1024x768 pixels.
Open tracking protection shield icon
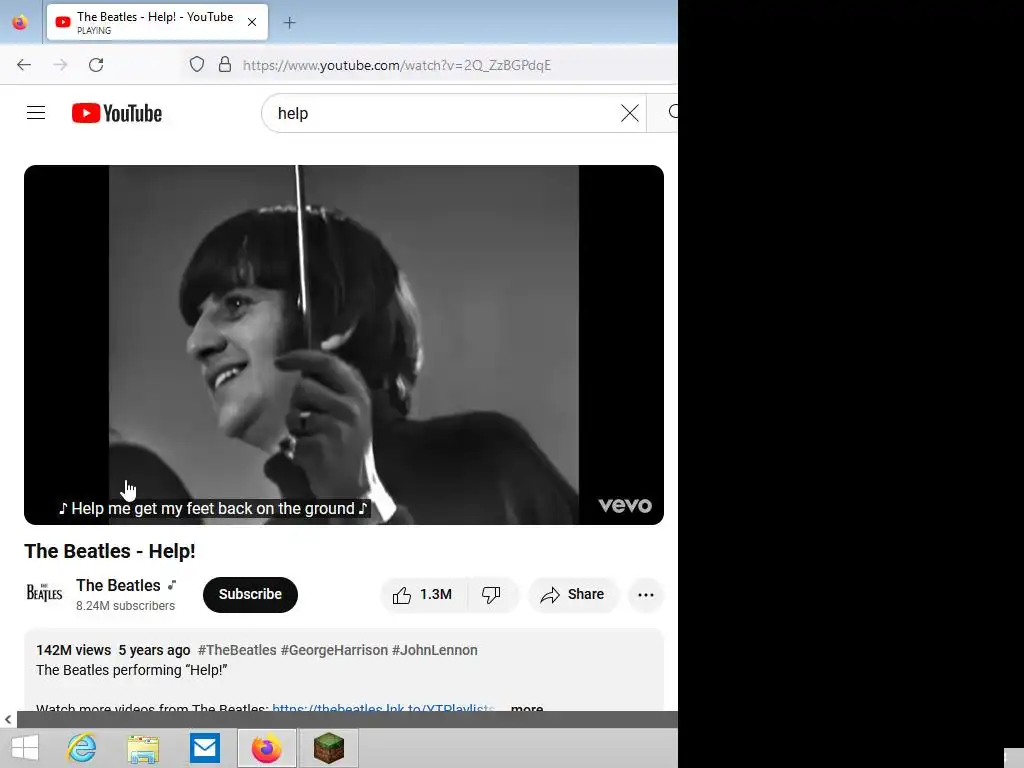pyautogui.click(x=197, y=65)
